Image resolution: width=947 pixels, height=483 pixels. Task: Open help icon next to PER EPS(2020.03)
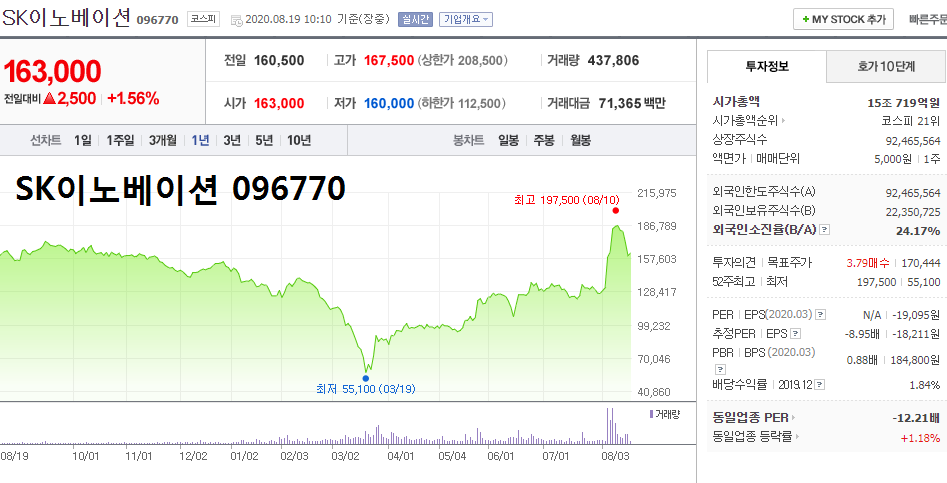click(820, 315)
